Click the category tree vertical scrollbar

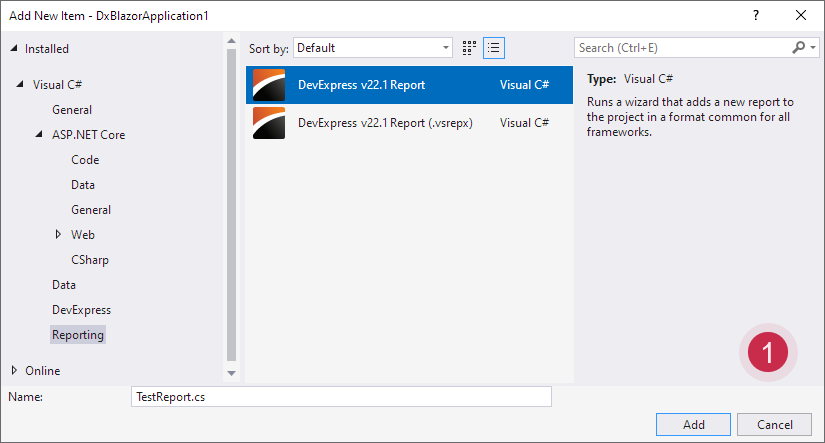click(x=232, y=200)
